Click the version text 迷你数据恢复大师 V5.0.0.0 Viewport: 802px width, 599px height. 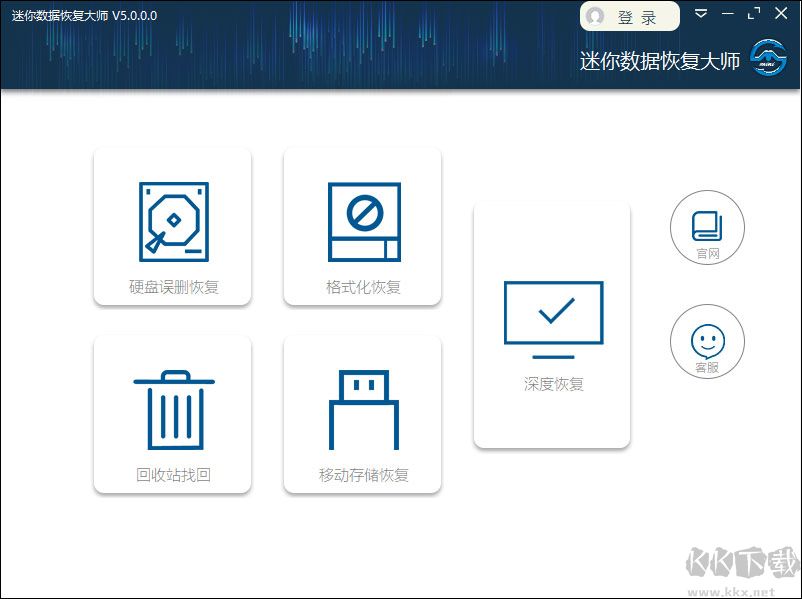coord(83,15)
